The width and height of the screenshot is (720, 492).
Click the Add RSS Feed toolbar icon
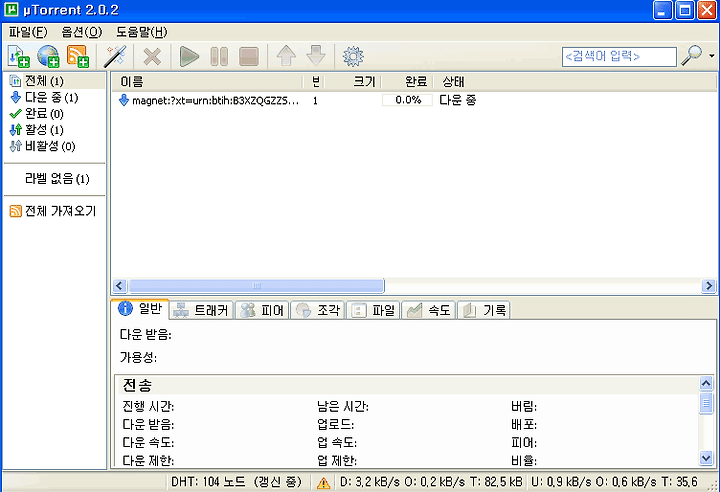coord(78,57)
